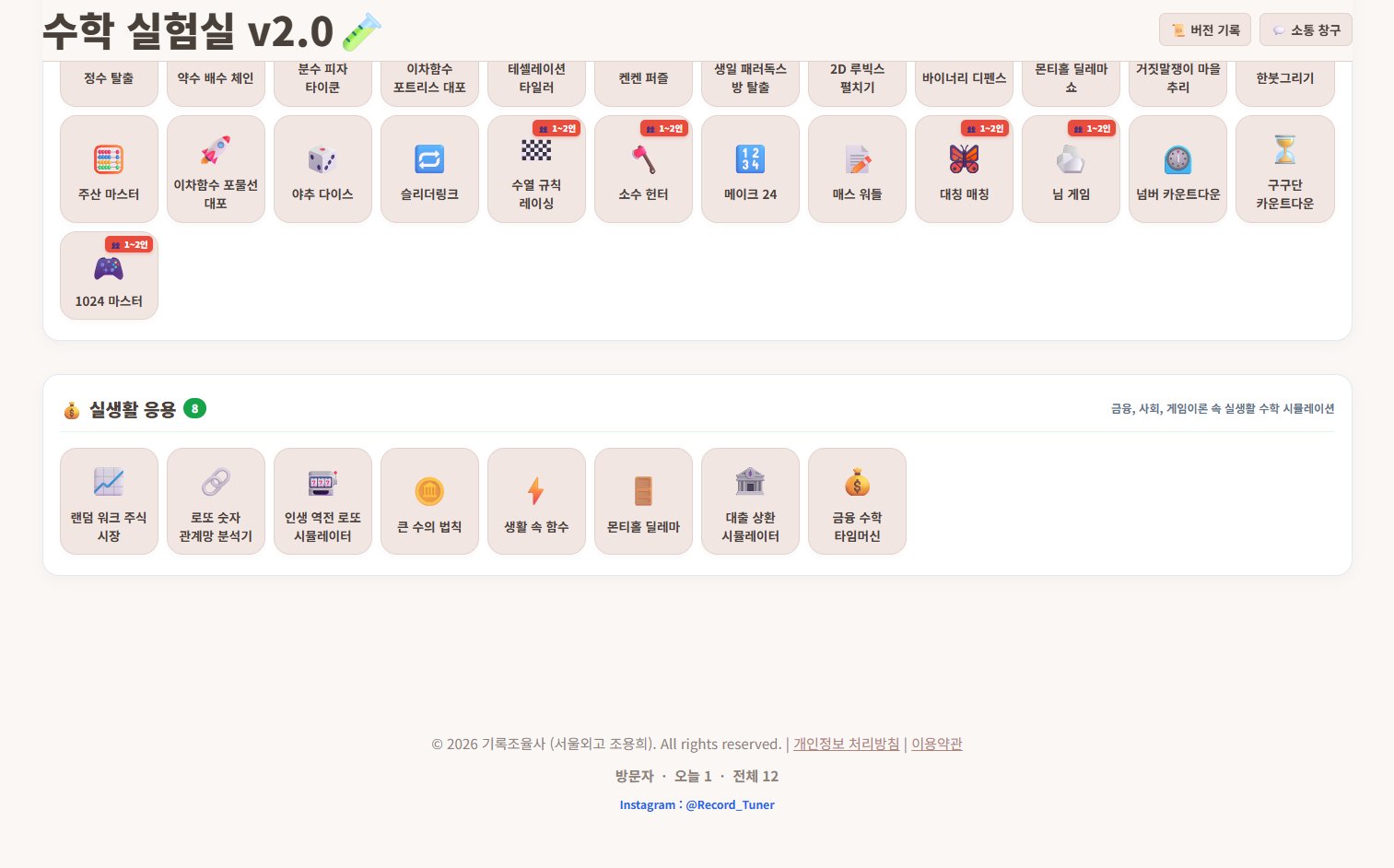Image resolution: width=1394 pixels, height=868 pixels.
Task: Open the 이용약관 footer link
Action: coord(936,744)
